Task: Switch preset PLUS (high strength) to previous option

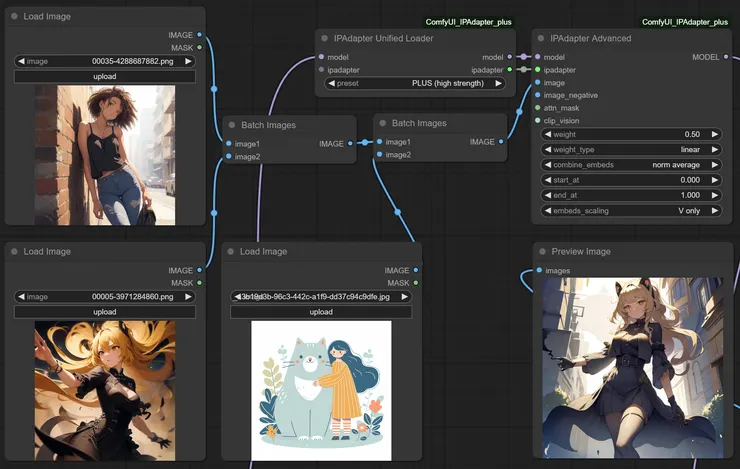Action: (x=331, y=83)
